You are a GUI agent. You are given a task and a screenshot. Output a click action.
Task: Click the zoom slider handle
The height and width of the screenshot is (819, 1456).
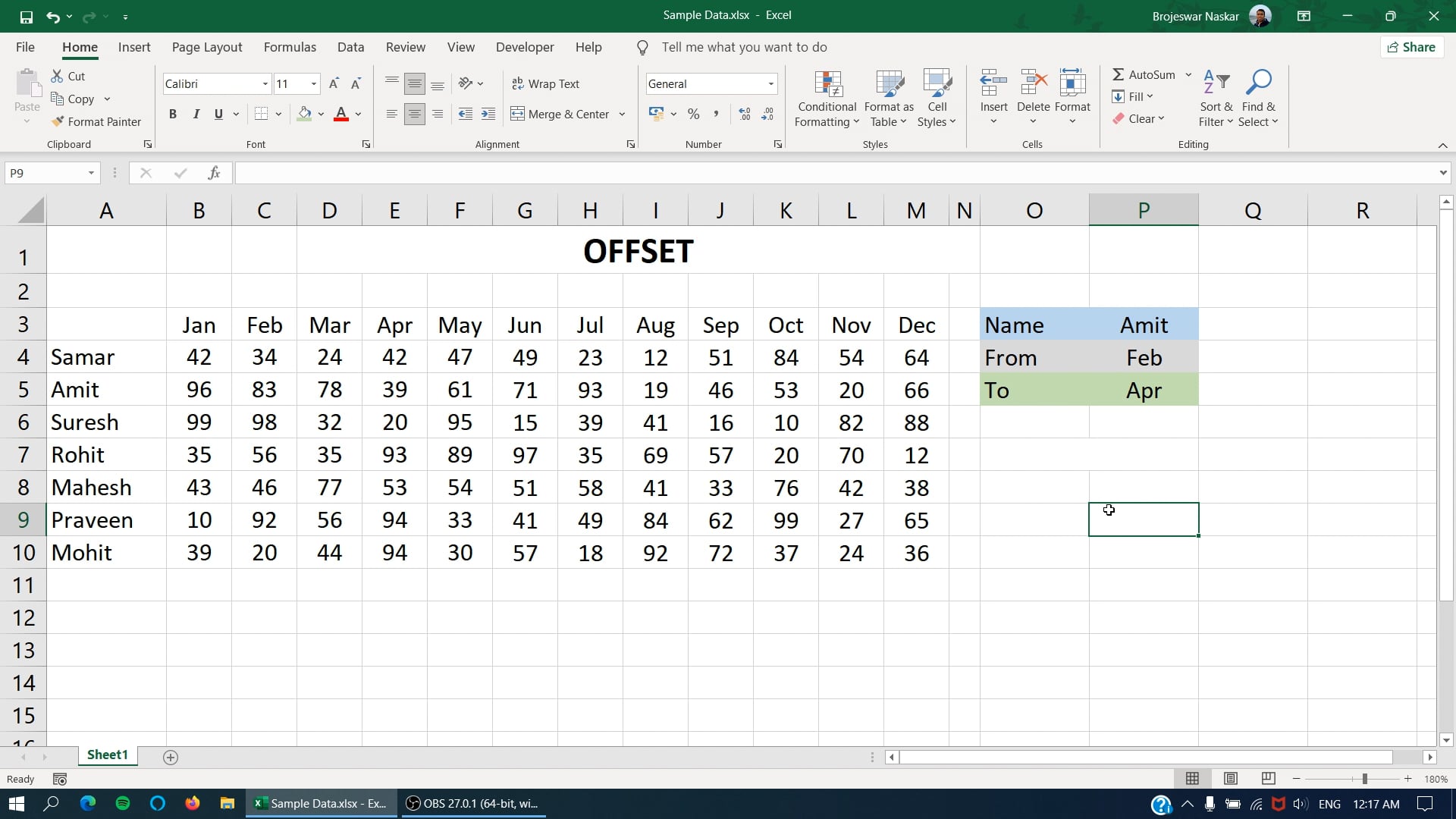(1364, 779)
